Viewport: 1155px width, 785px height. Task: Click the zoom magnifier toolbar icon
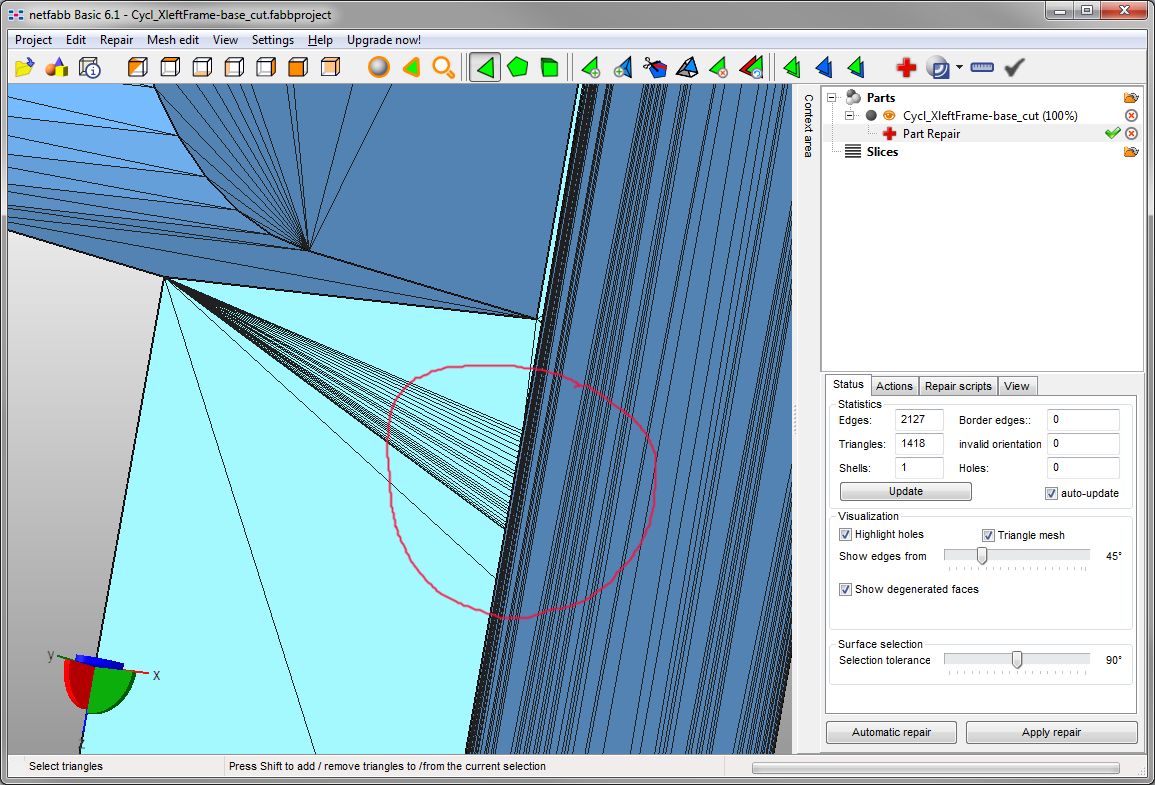click(443, 68)
